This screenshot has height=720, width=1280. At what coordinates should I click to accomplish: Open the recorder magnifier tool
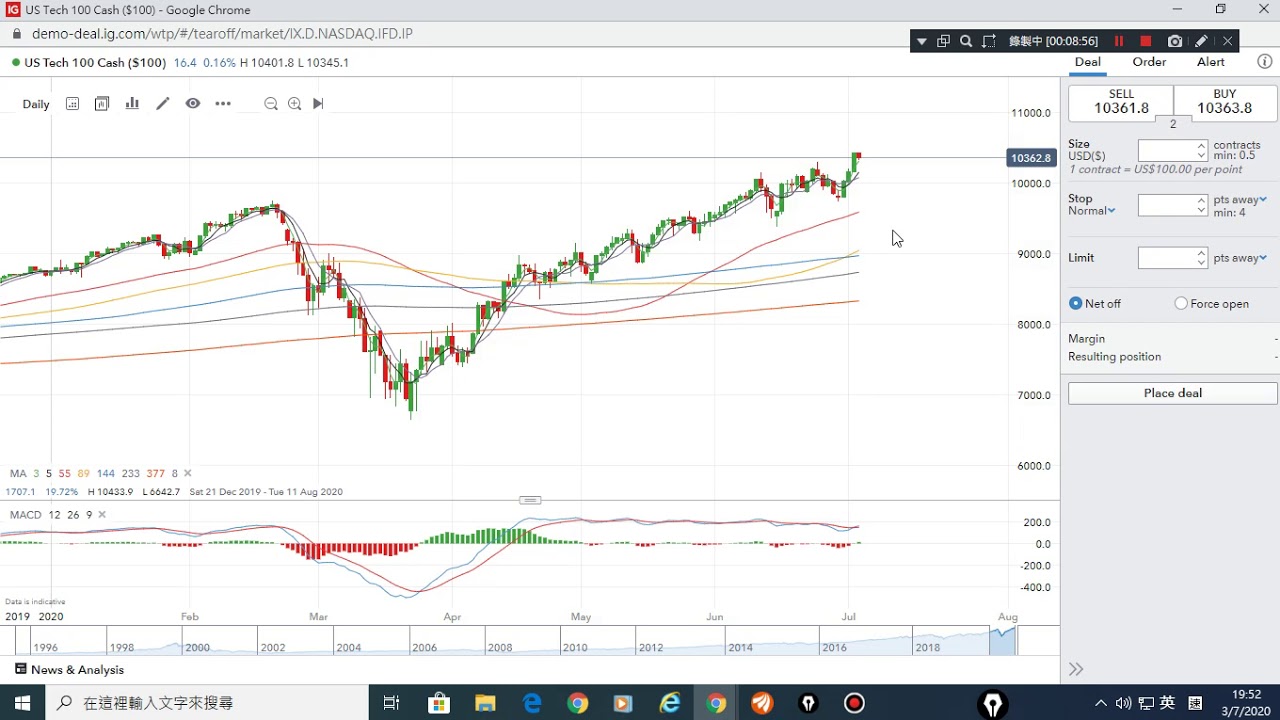(x=966, y=41)
